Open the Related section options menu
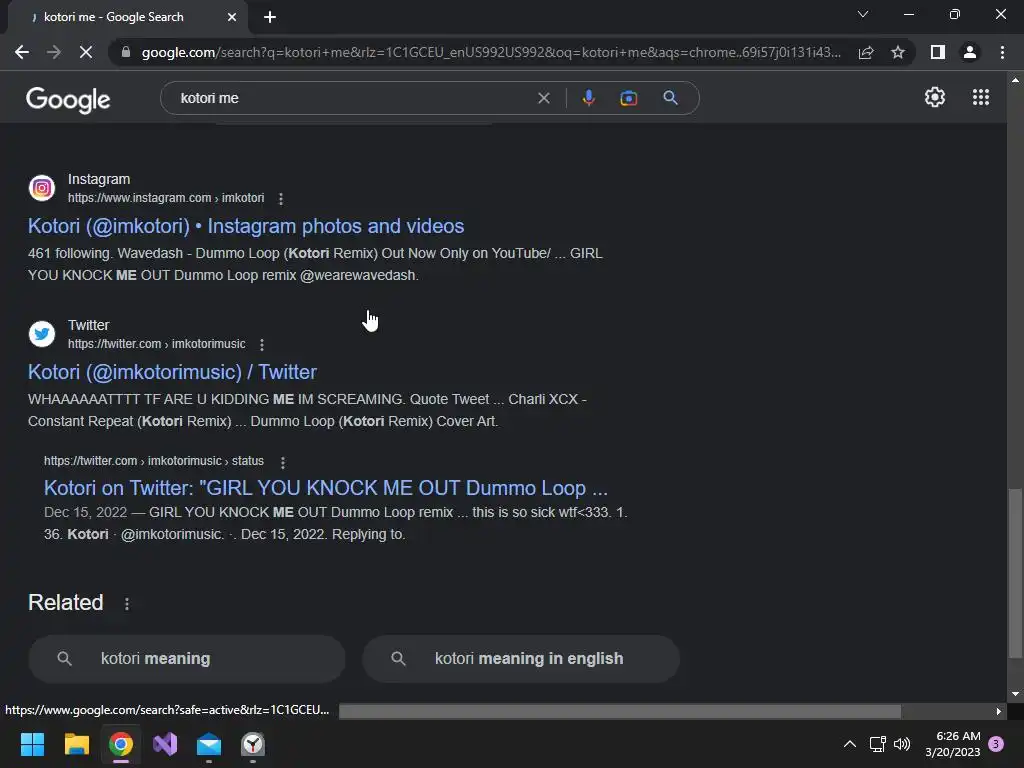 pyautogui.click(x=127, y=604)
